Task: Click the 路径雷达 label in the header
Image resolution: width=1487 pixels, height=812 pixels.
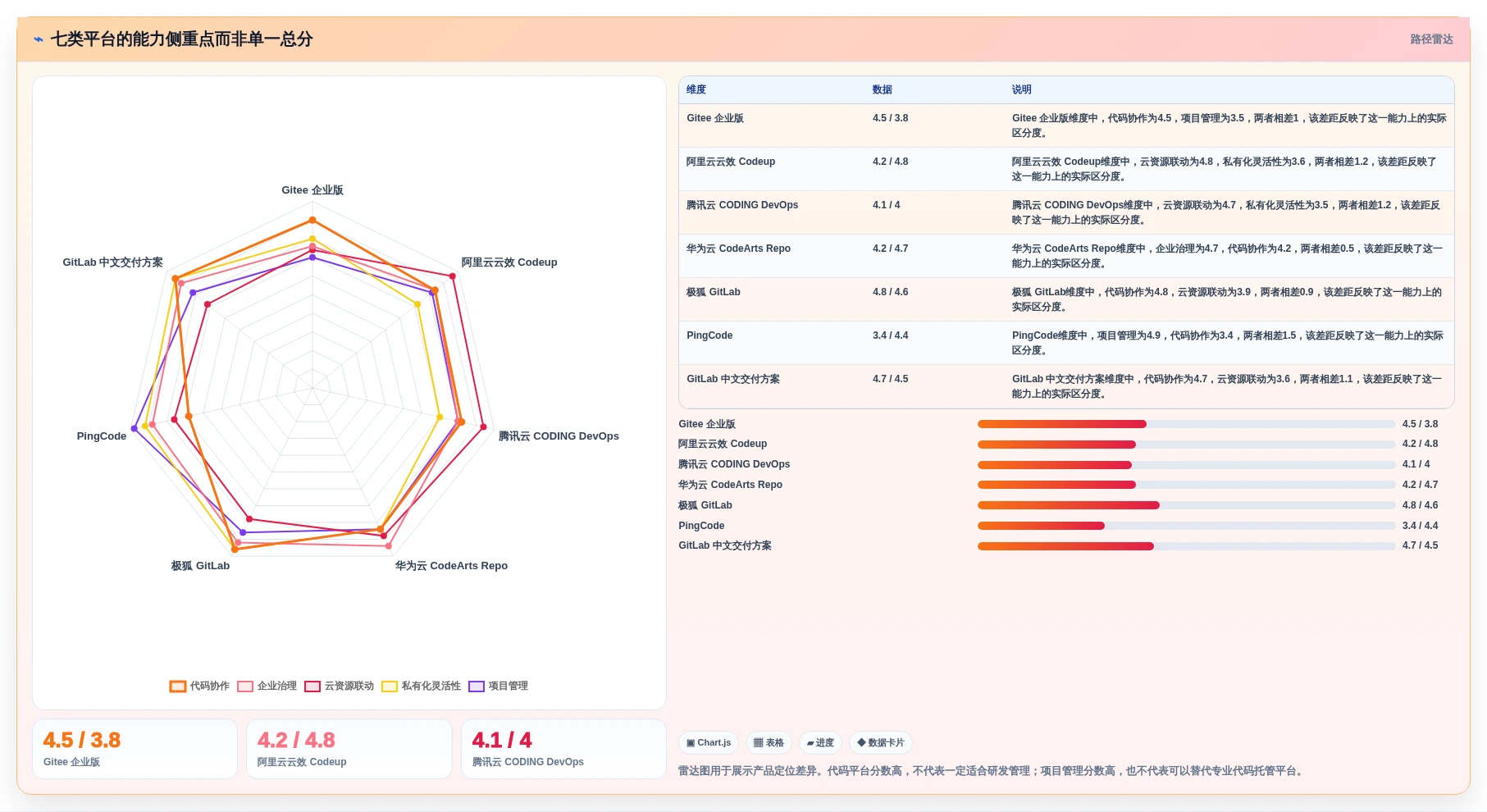Action: [1431, 39]
